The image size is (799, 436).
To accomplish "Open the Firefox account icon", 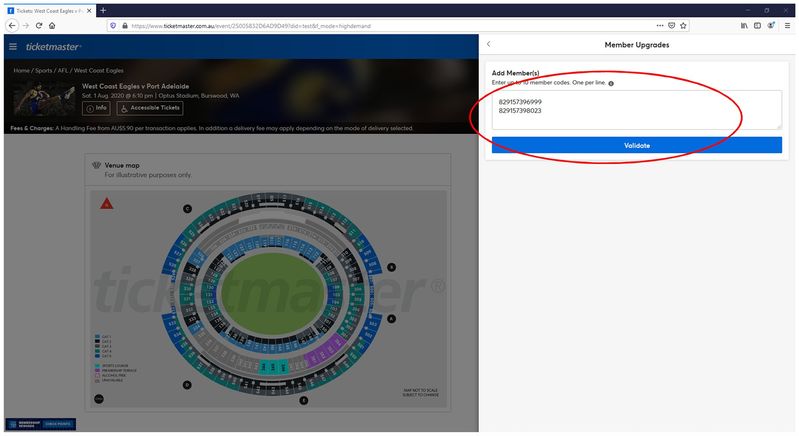I will (771, 25).
